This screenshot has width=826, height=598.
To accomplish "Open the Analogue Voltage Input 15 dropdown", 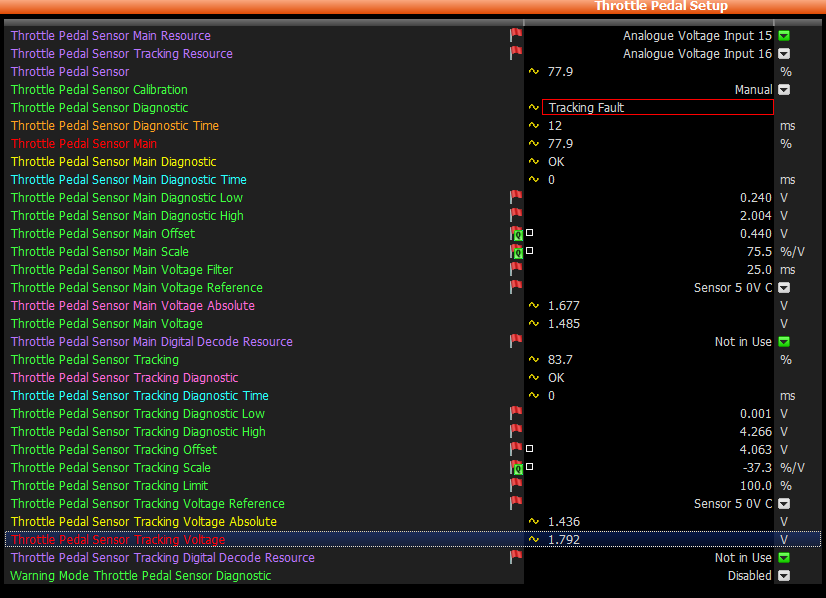I will click(x=785, y=36).
